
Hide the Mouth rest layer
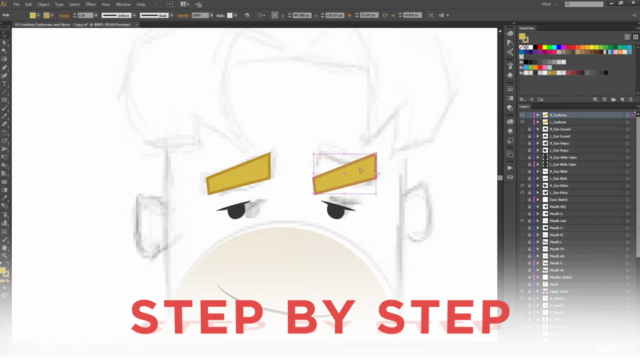tap(522, 221)
